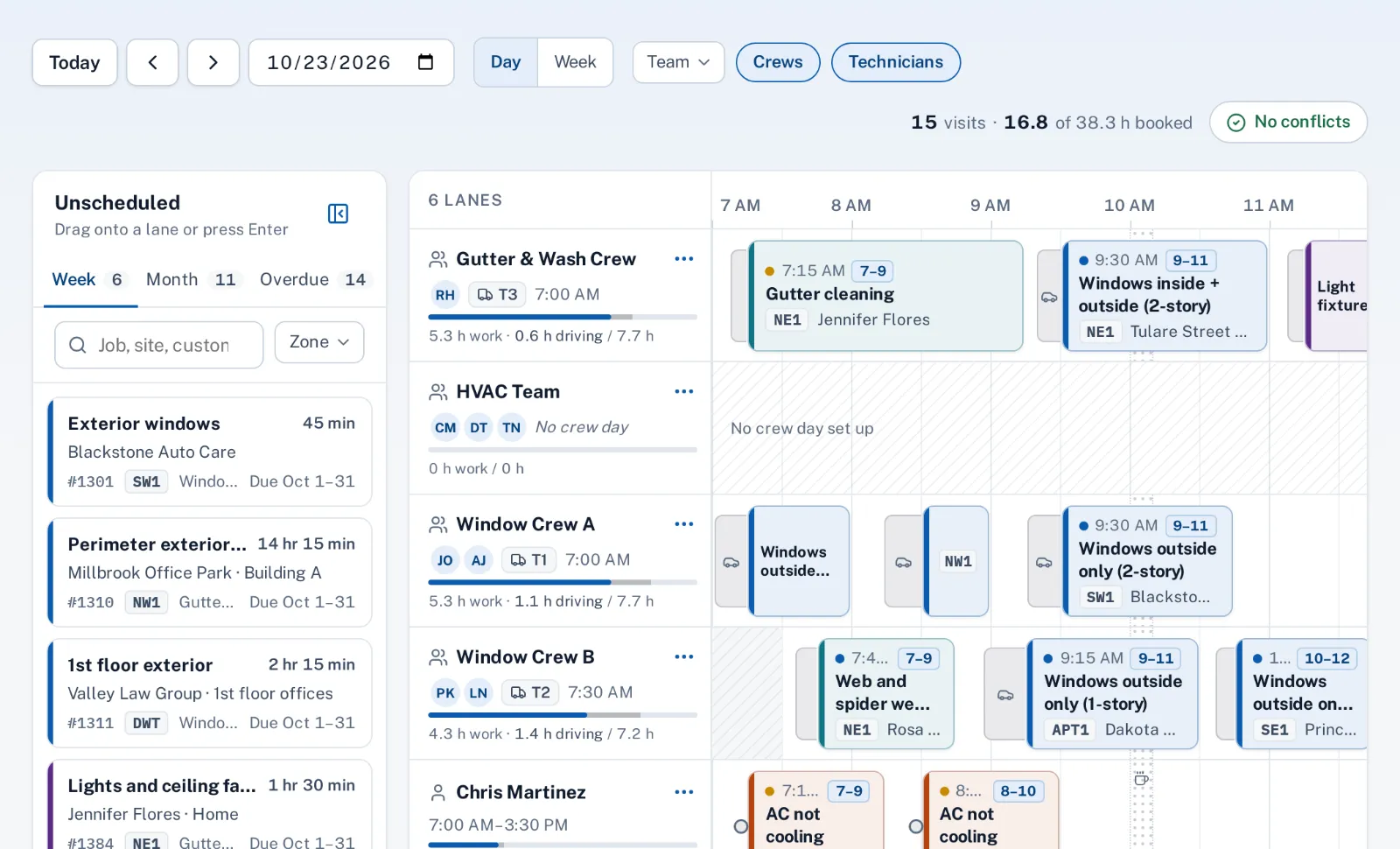Click the date field 10/23/2026
This screenshot has height=849, width=1400.
click(351, 62)
